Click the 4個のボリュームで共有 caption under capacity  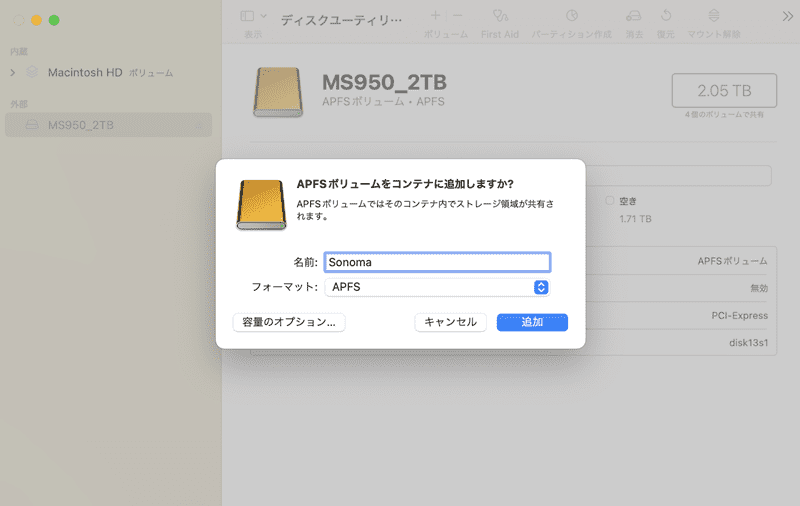(724, 115)
